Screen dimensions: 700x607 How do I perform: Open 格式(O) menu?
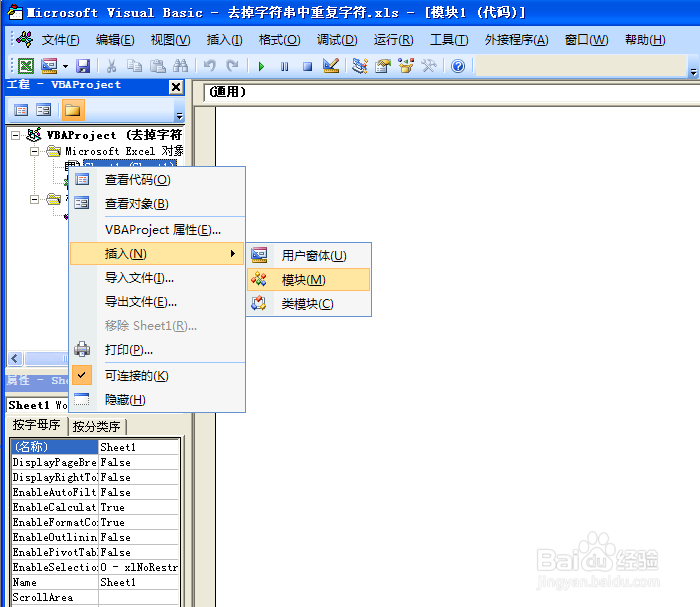click(x=279, y=40)
